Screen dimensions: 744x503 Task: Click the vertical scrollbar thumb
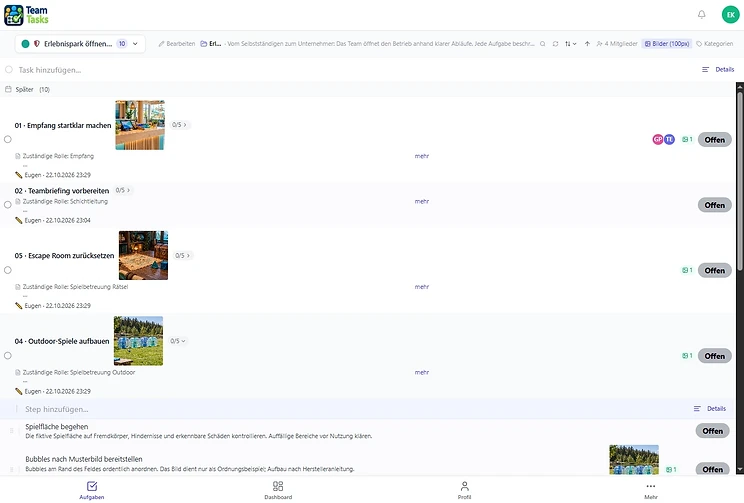point(740,182)
